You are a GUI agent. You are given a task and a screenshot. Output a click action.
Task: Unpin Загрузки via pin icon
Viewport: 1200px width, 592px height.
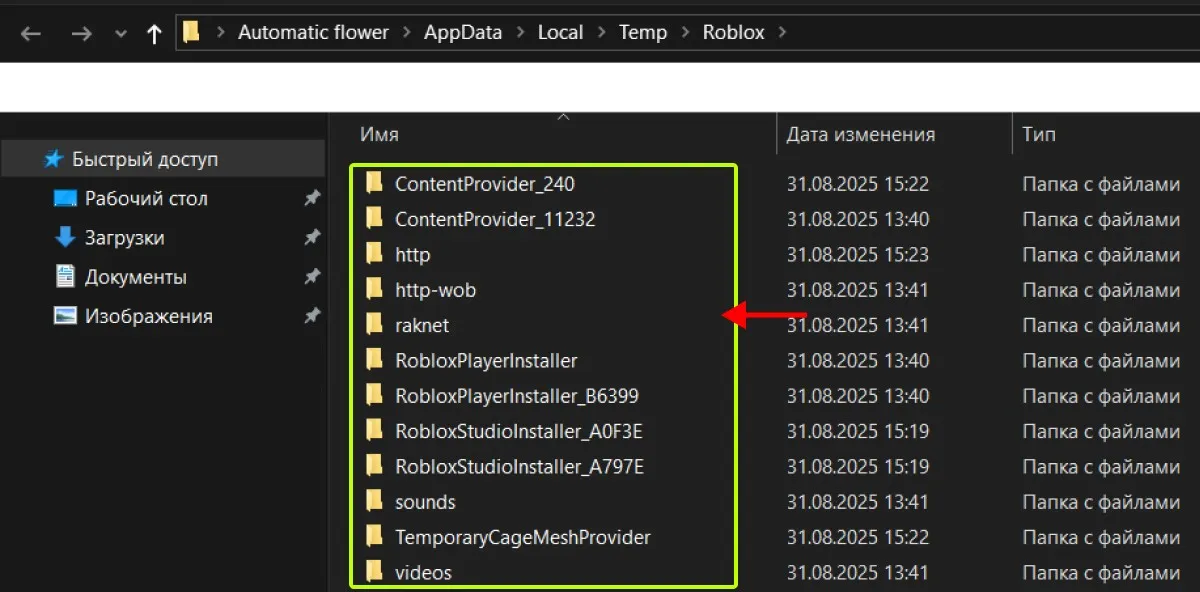click(312, 238)
